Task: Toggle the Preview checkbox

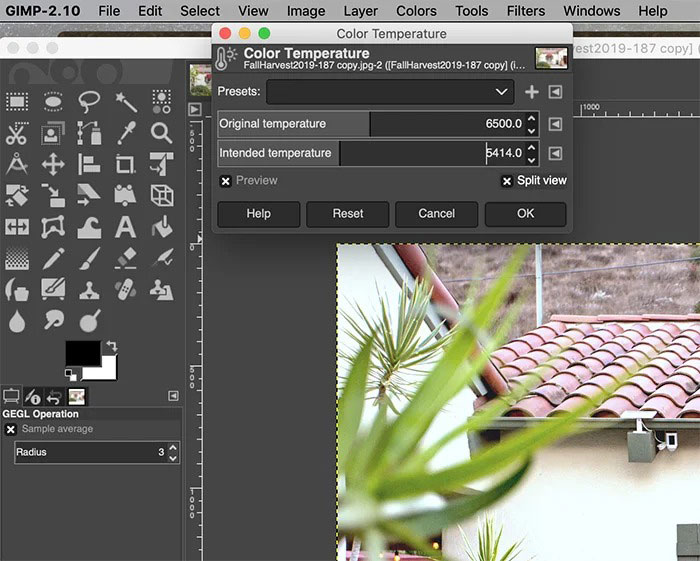Action: pos(226,181)
